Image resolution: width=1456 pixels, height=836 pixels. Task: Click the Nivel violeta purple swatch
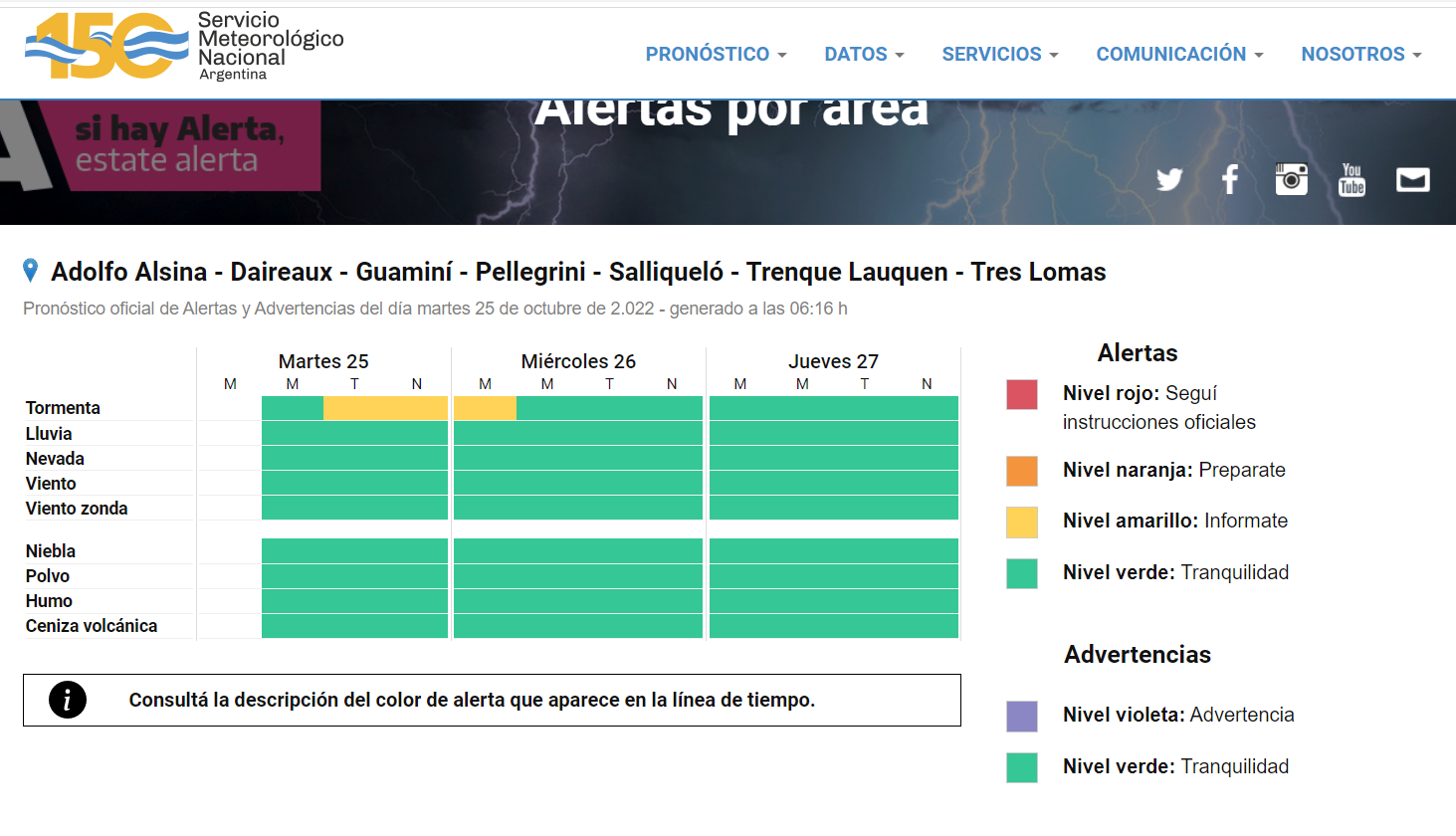click(x=1022, y=716)
